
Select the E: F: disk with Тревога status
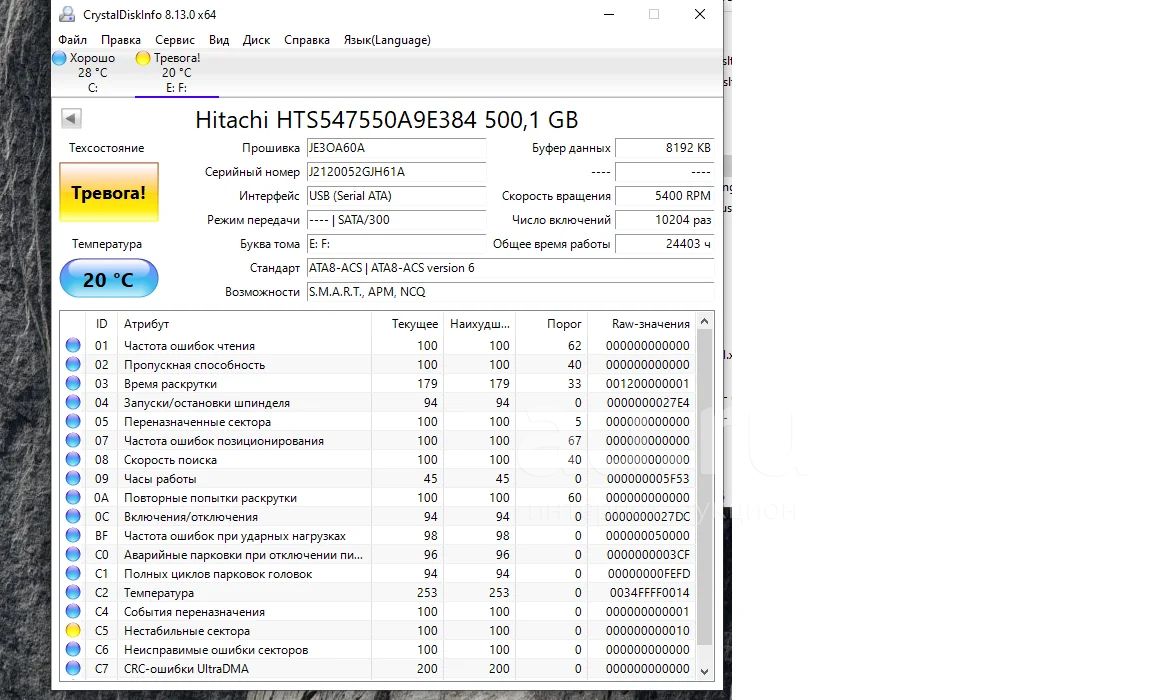coord(176,73)
